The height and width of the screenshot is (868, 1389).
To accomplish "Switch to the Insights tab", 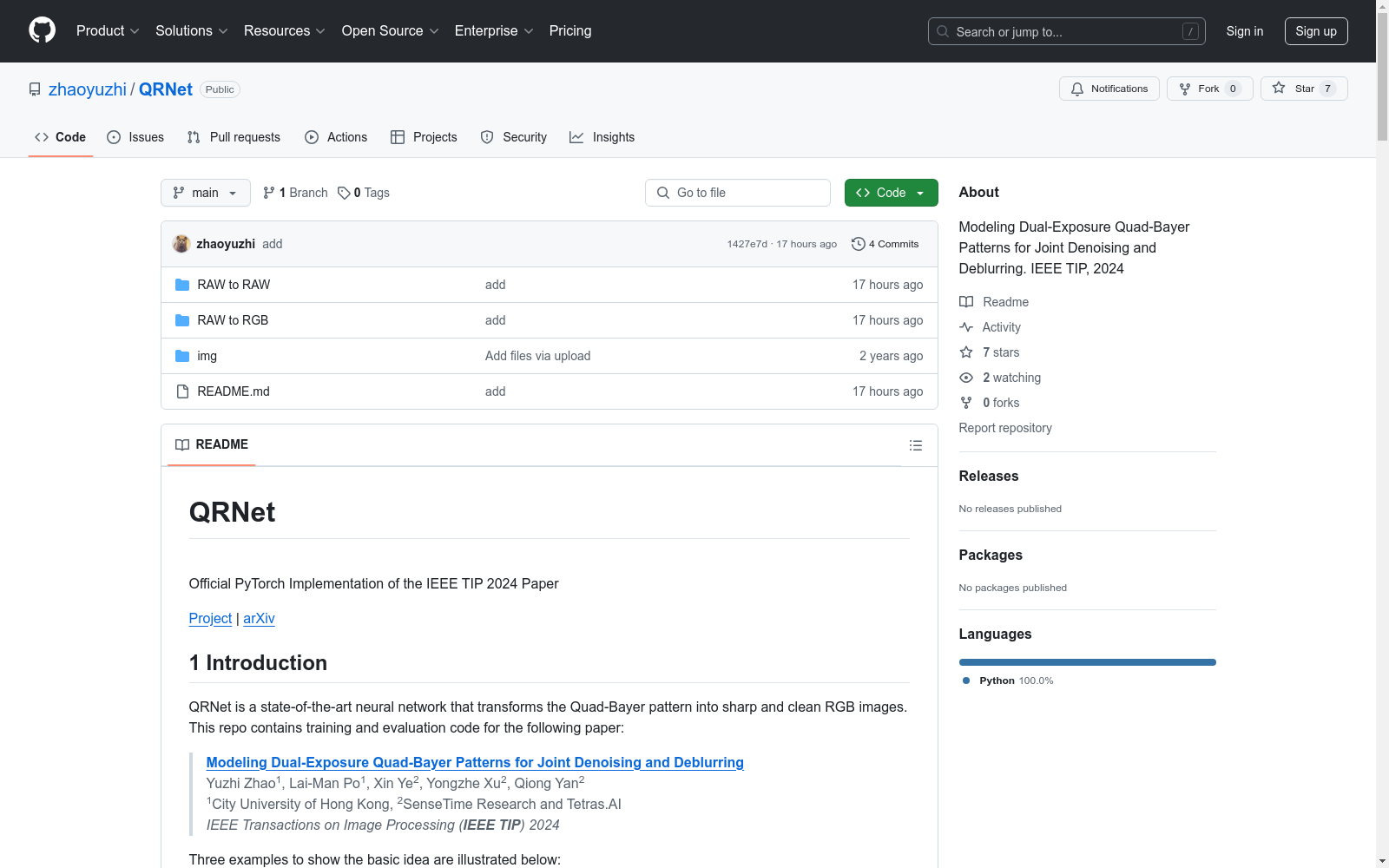I will [x=602, y=137].
